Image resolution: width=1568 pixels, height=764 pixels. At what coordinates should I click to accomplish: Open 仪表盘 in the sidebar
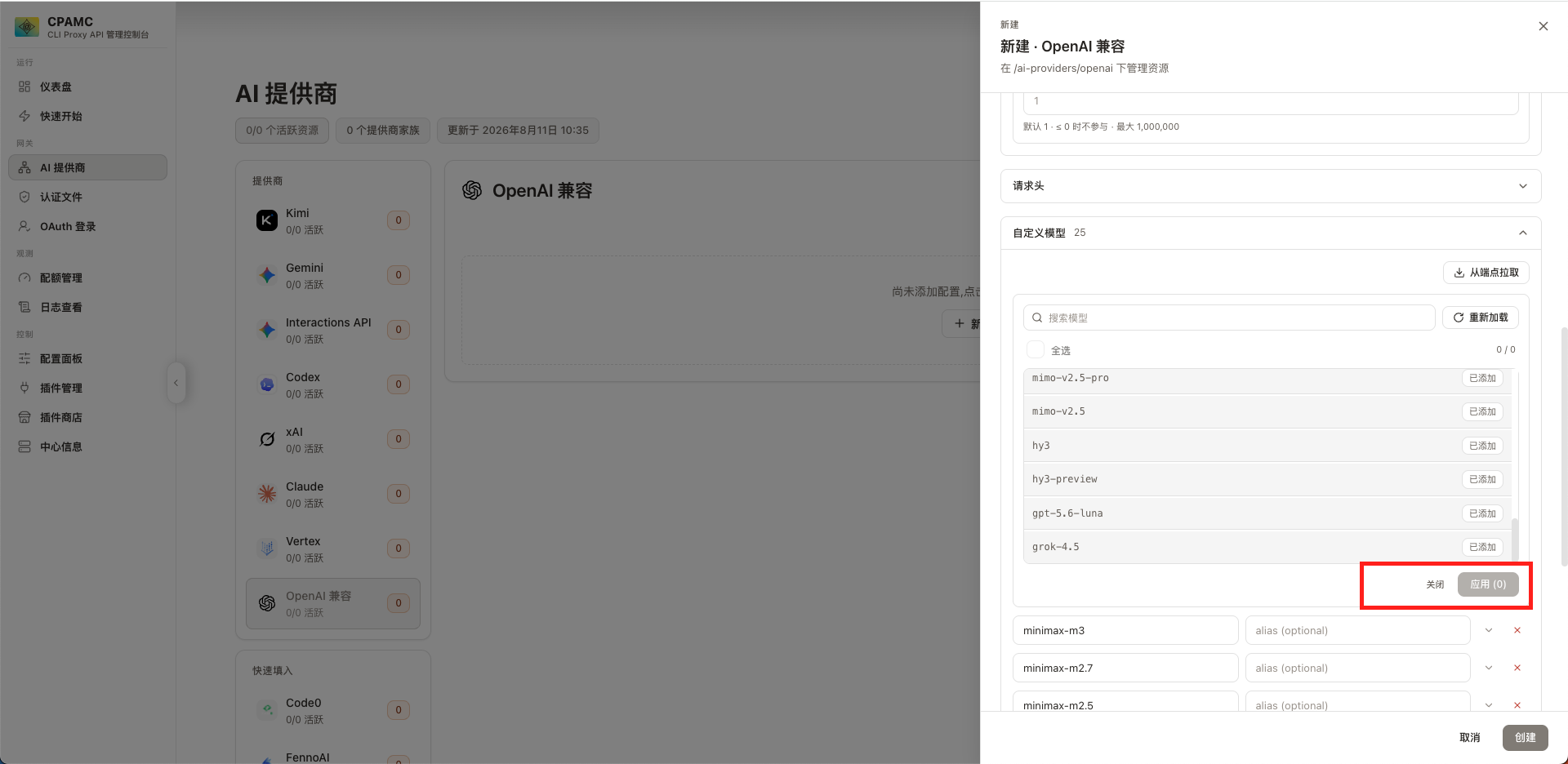coord(87,87)
